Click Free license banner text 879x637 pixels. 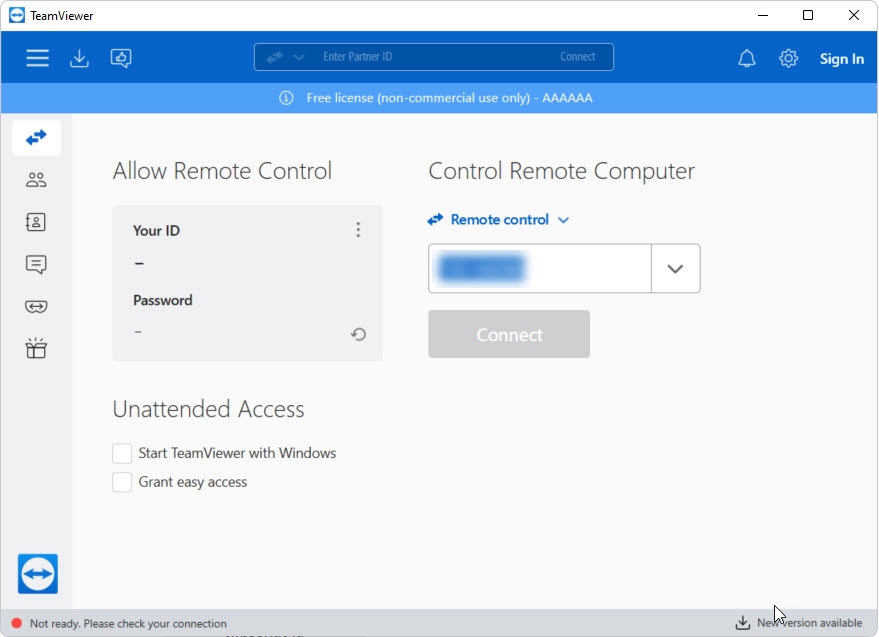449,98
